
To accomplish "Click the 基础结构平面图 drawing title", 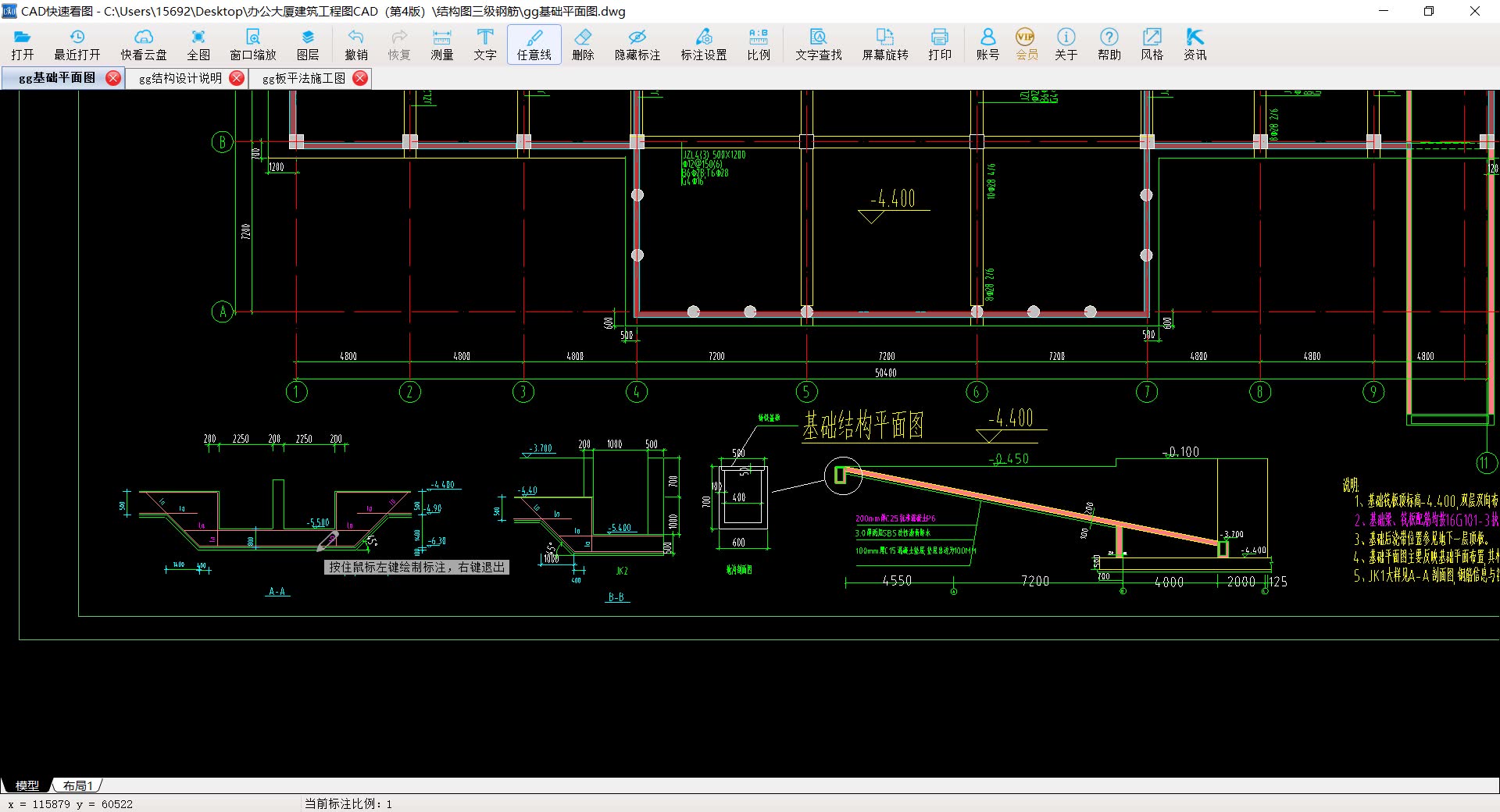I will [x=863, y=426].
